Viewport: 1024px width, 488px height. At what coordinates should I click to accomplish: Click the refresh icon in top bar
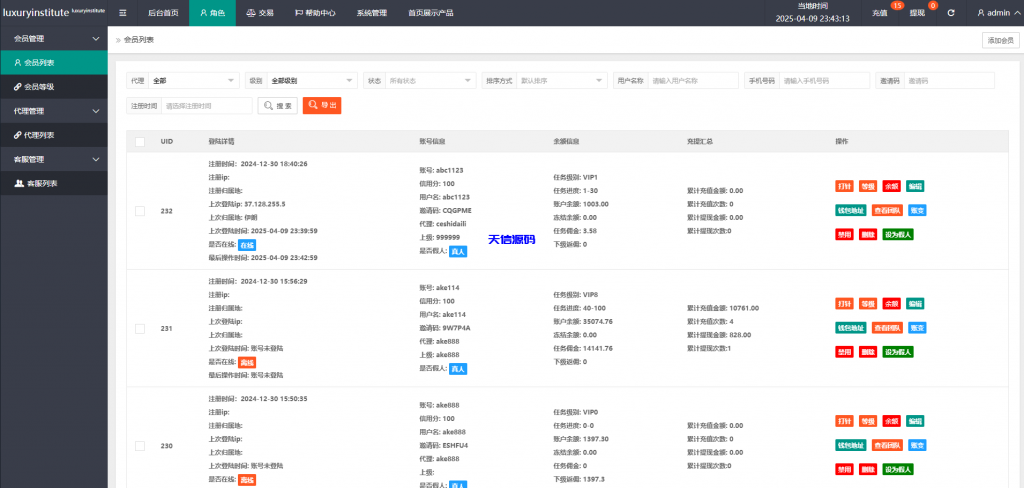[x=950, y=13]
